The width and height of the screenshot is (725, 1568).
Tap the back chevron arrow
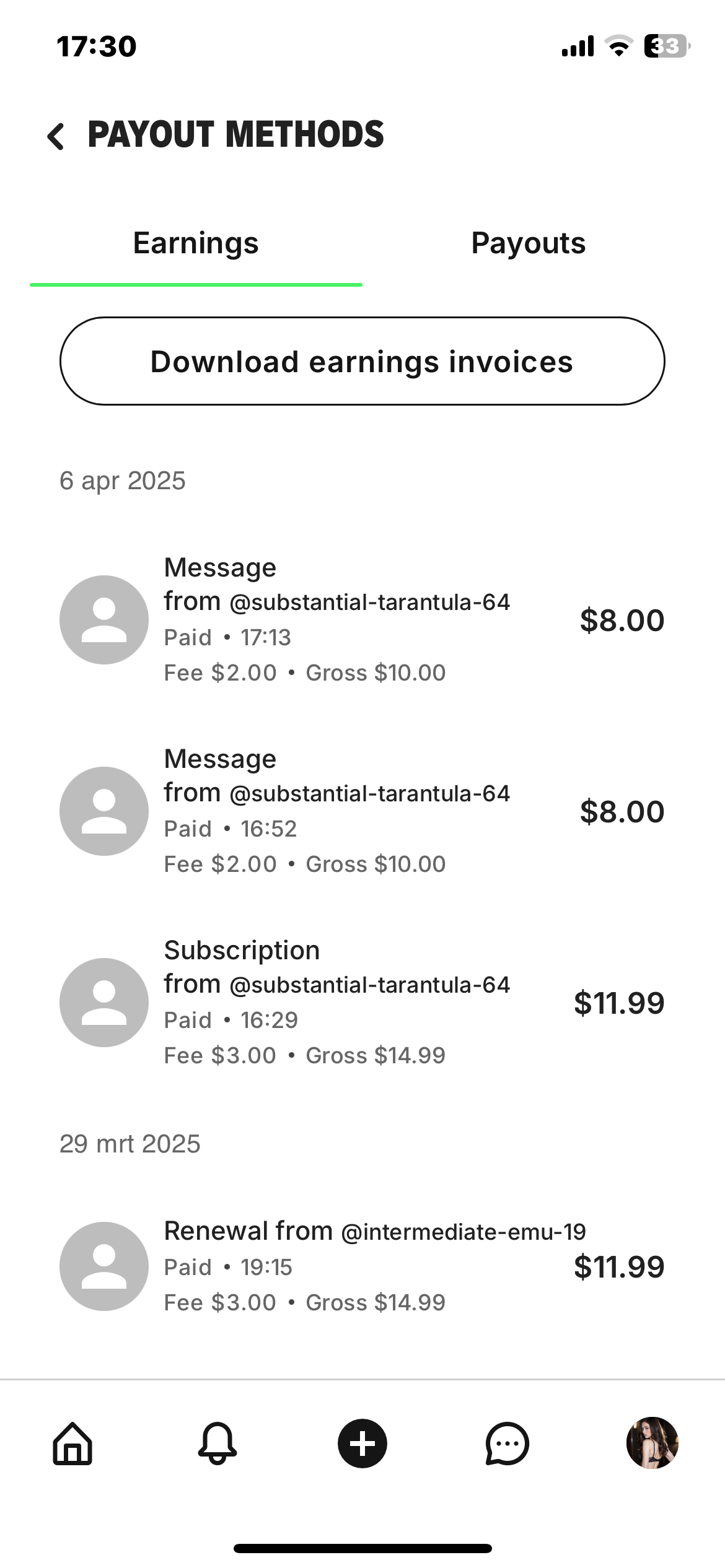(56, 136)
